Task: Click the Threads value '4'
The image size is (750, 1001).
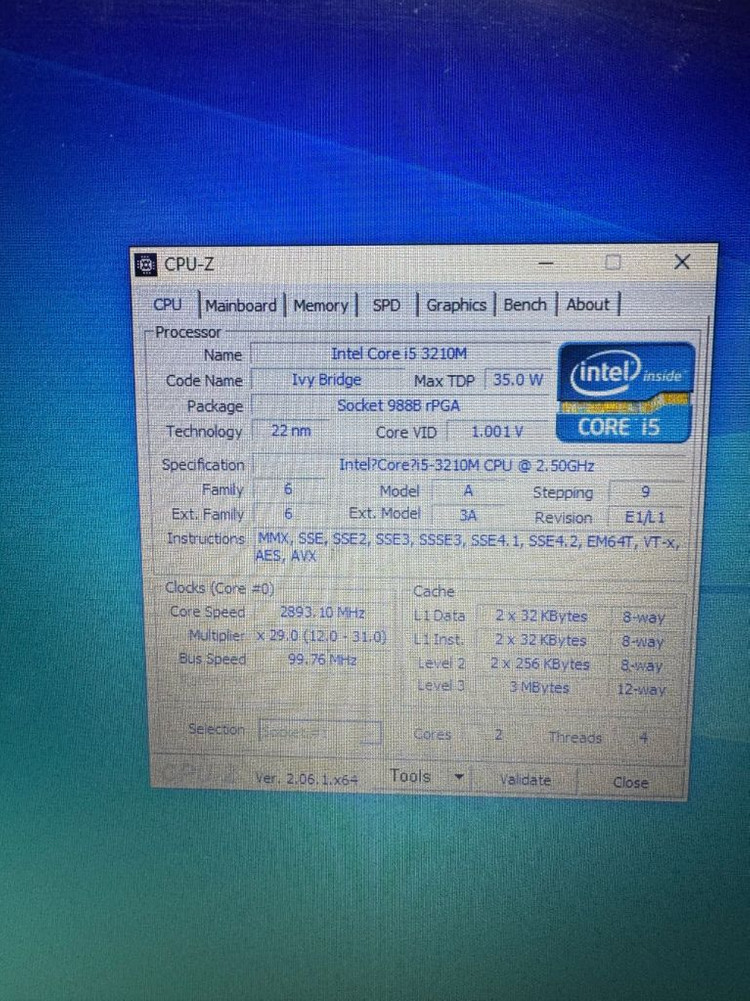Action: point(643,738)
